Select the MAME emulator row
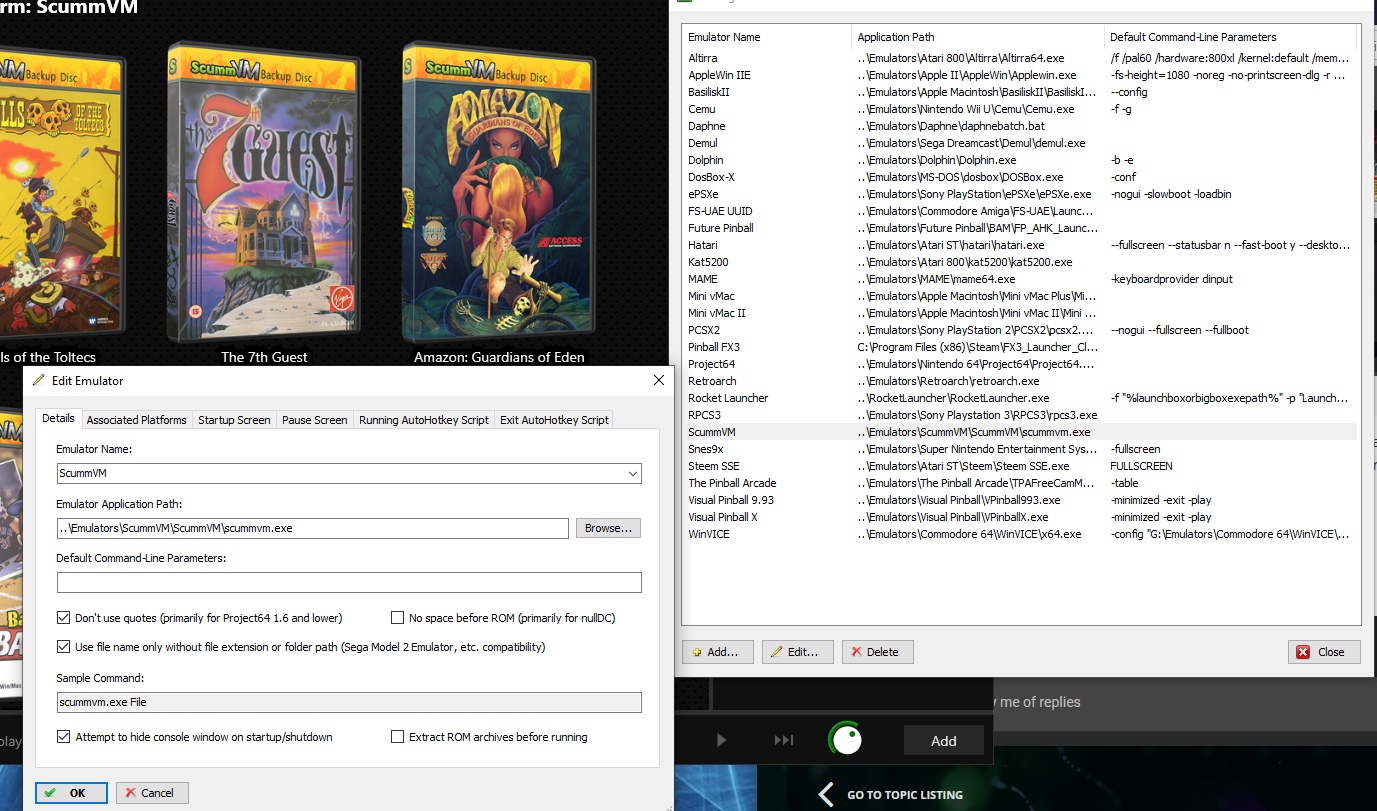The height and width of the screenshot is (811, 1377). (x=1020, y=279)
